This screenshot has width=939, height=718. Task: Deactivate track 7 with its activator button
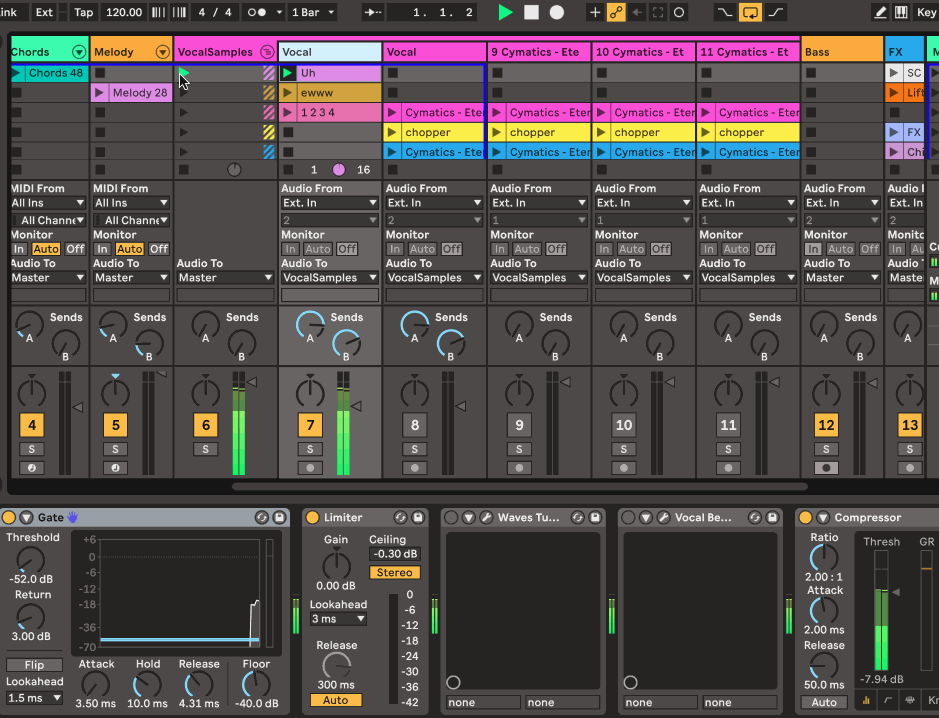(310, 425)
